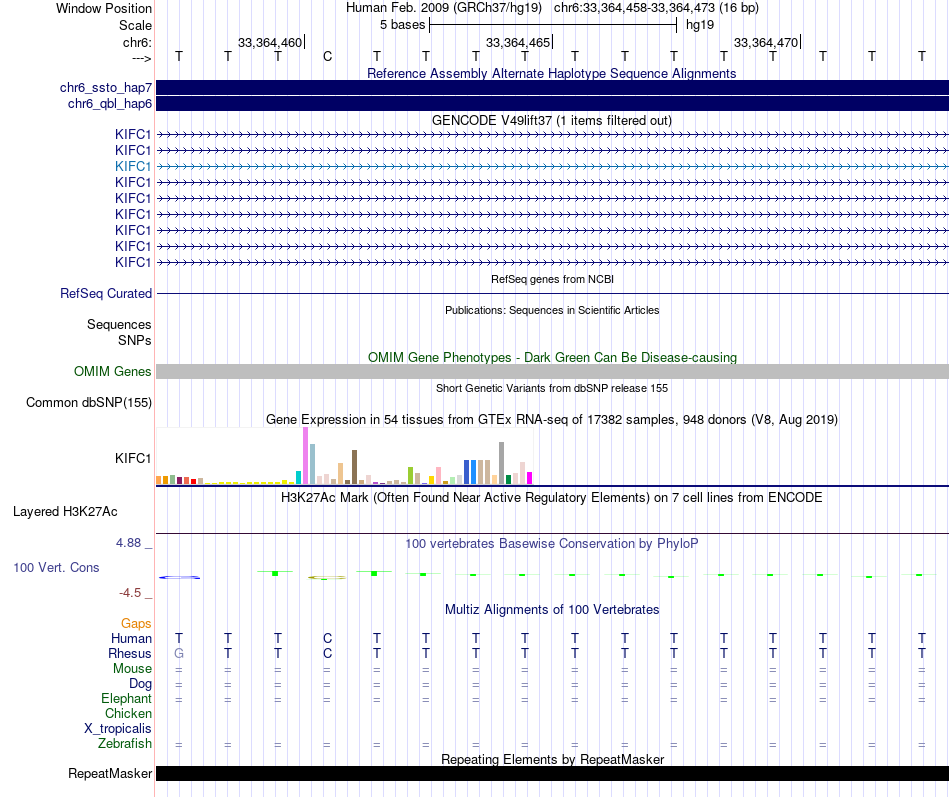Click the tall brown bar in GTEx chart
950x797 pixels.
coord(354,467)
